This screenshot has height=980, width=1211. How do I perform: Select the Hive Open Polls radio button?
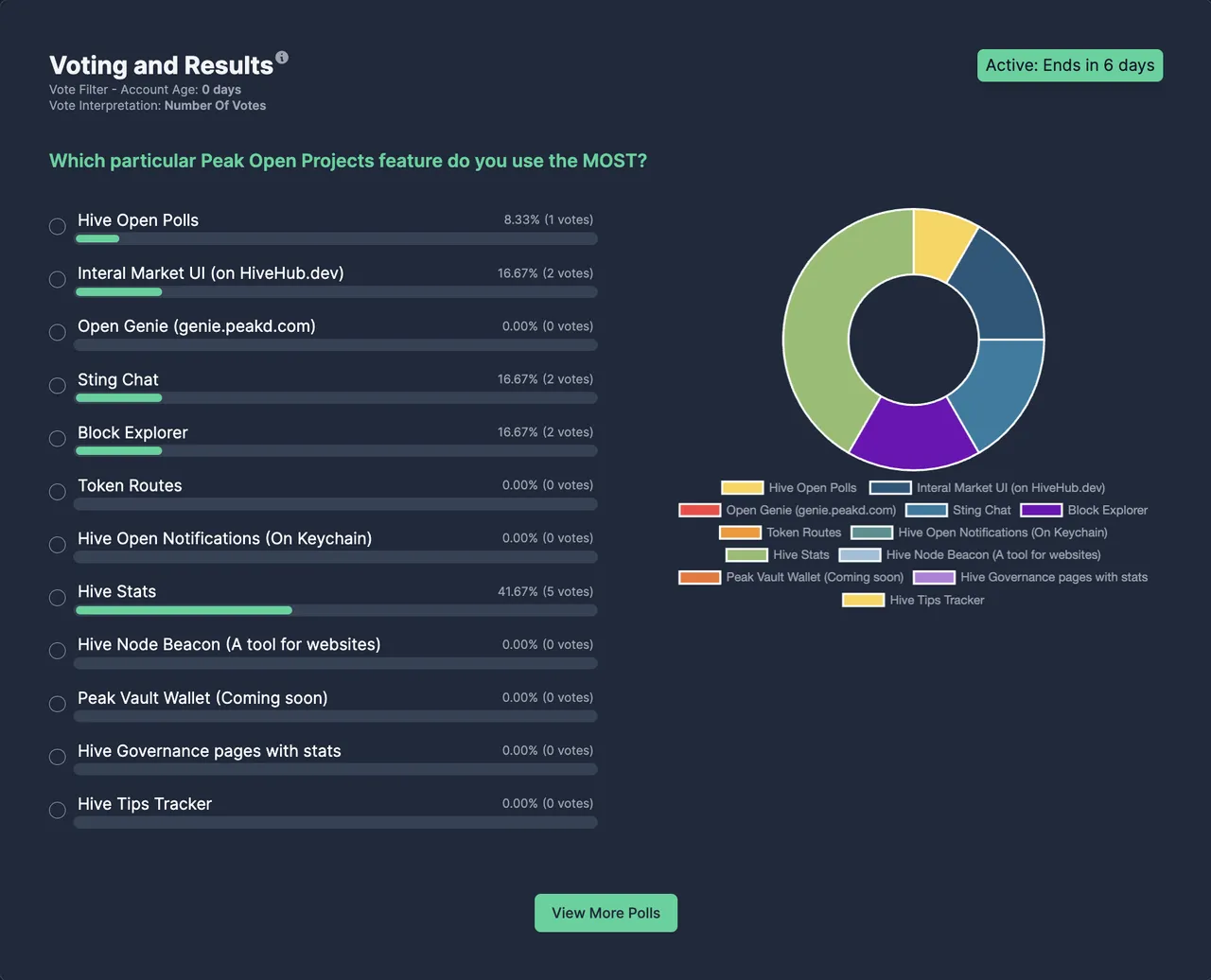tap(58, 226)
